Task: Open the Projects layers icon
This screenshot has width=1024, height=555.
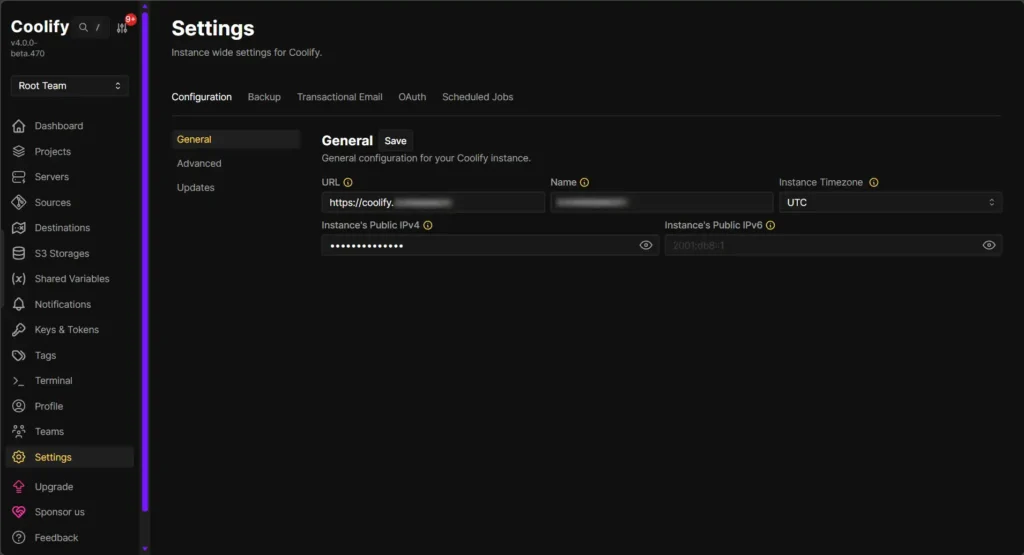Action: [19, 151]
